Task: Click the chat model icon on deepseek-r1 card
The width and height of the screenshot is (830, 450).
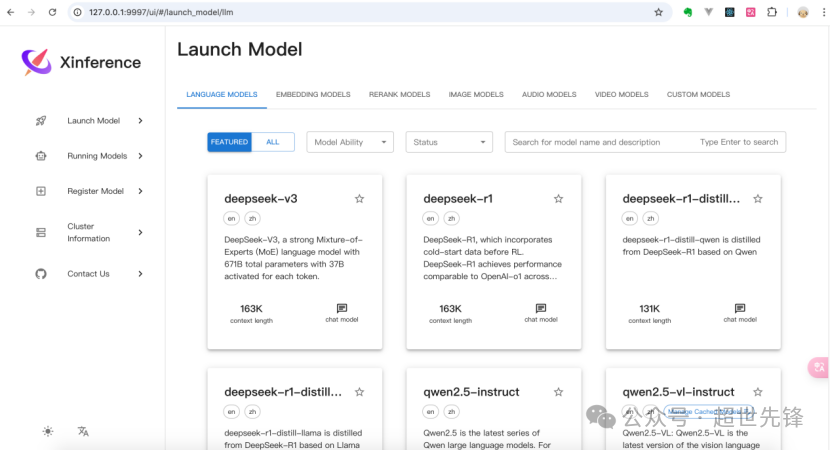Action: 541,308
